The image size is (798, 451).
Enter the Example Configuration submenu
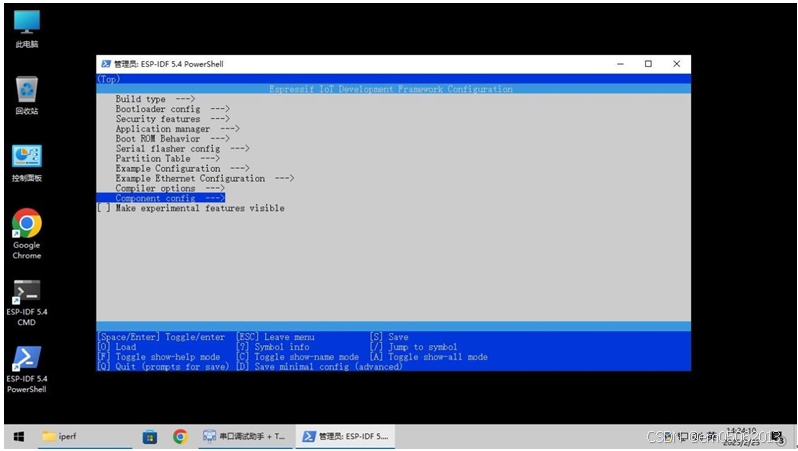coord(182,168)
